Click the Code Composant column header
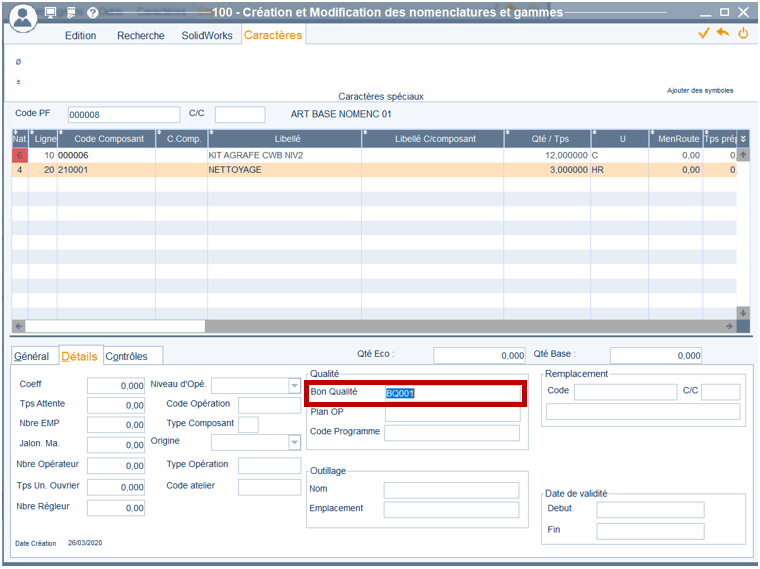 108,139
